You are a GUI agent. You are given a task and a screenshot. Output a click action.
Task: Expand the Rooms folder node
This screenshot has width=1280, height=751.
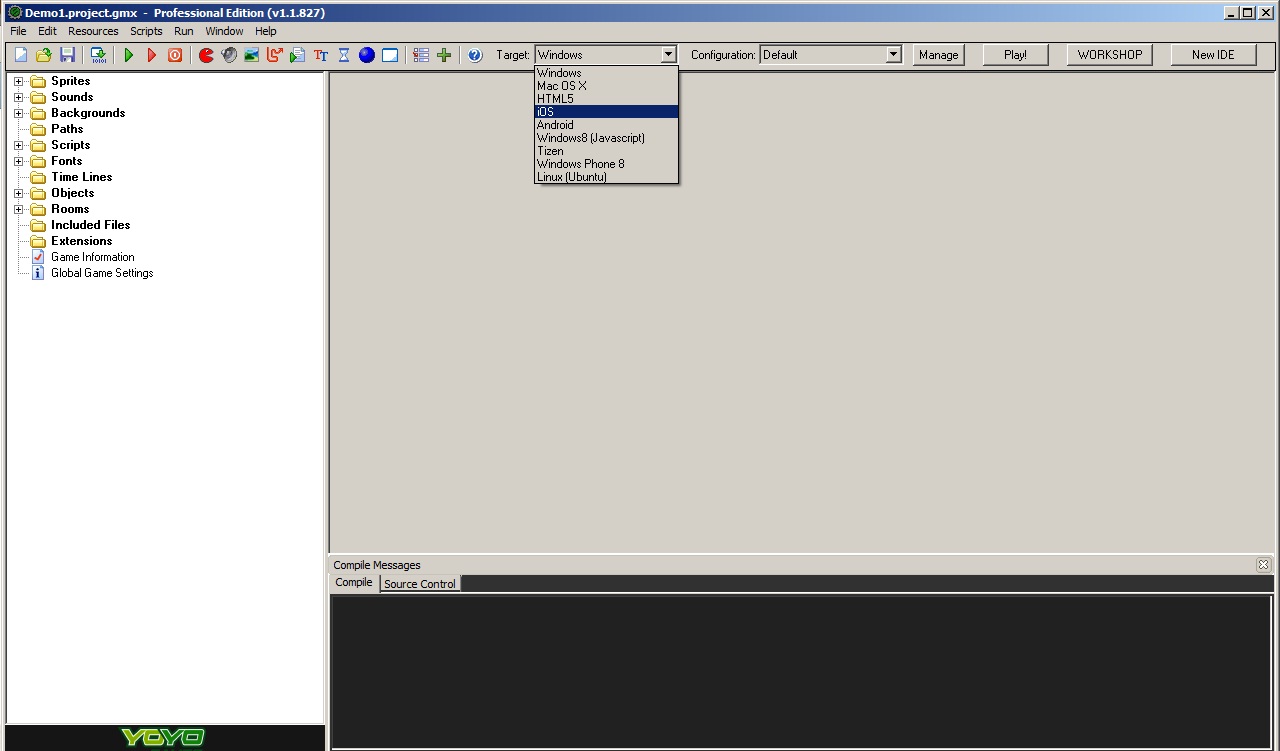pos(18,209)
